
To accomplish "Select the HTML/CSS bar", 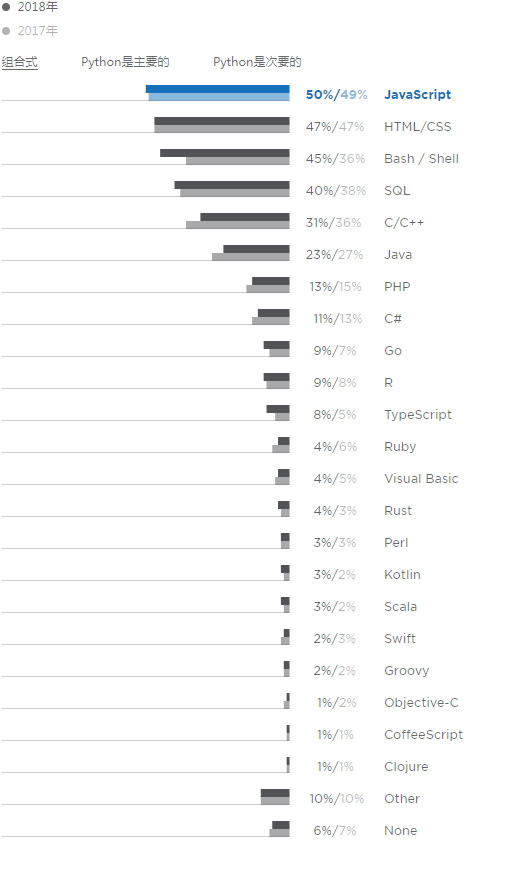I will 222,125.
